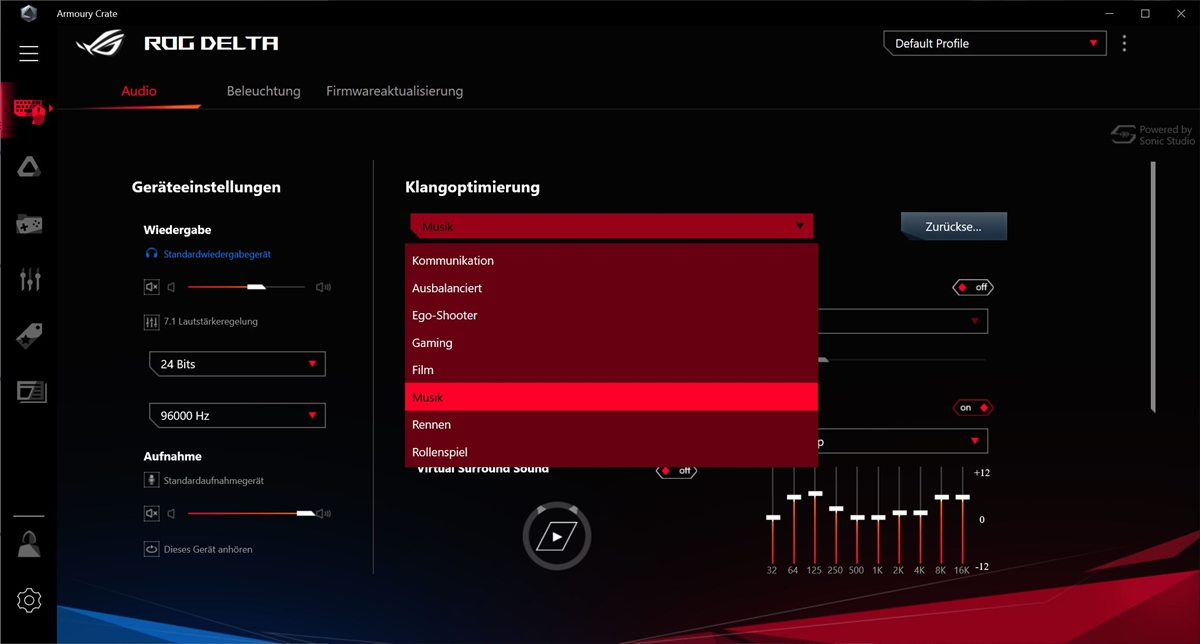Click the vertical scrollbar on the right

pyautogui.click(x=1152, y=287)
